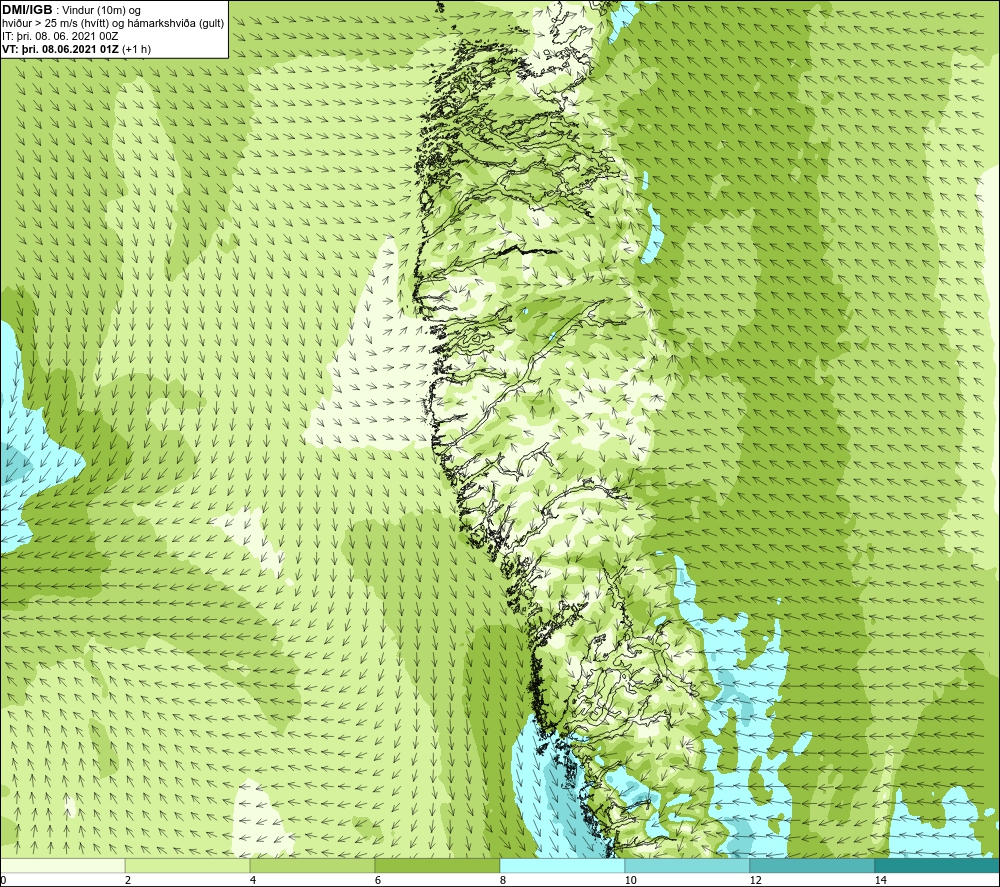Click the 6–8 m/s darker green colour bar segment

pyautogui.click(x=438, y=865)
